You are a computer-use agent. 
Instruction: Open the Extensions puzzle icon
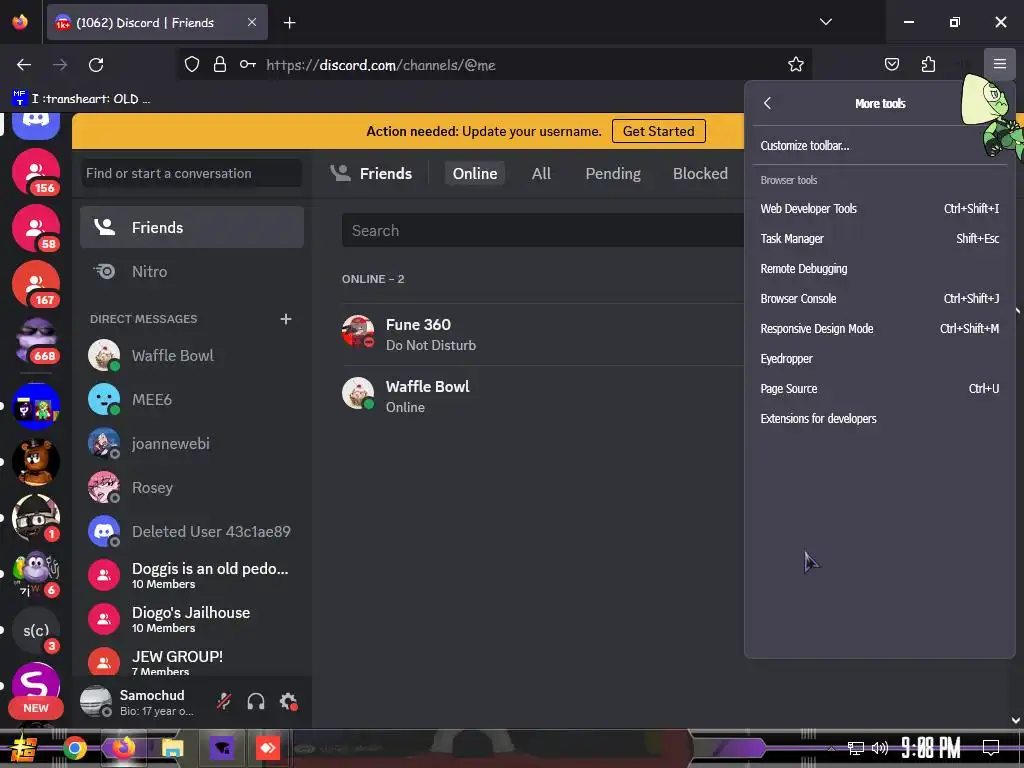[x=928, y=64]
